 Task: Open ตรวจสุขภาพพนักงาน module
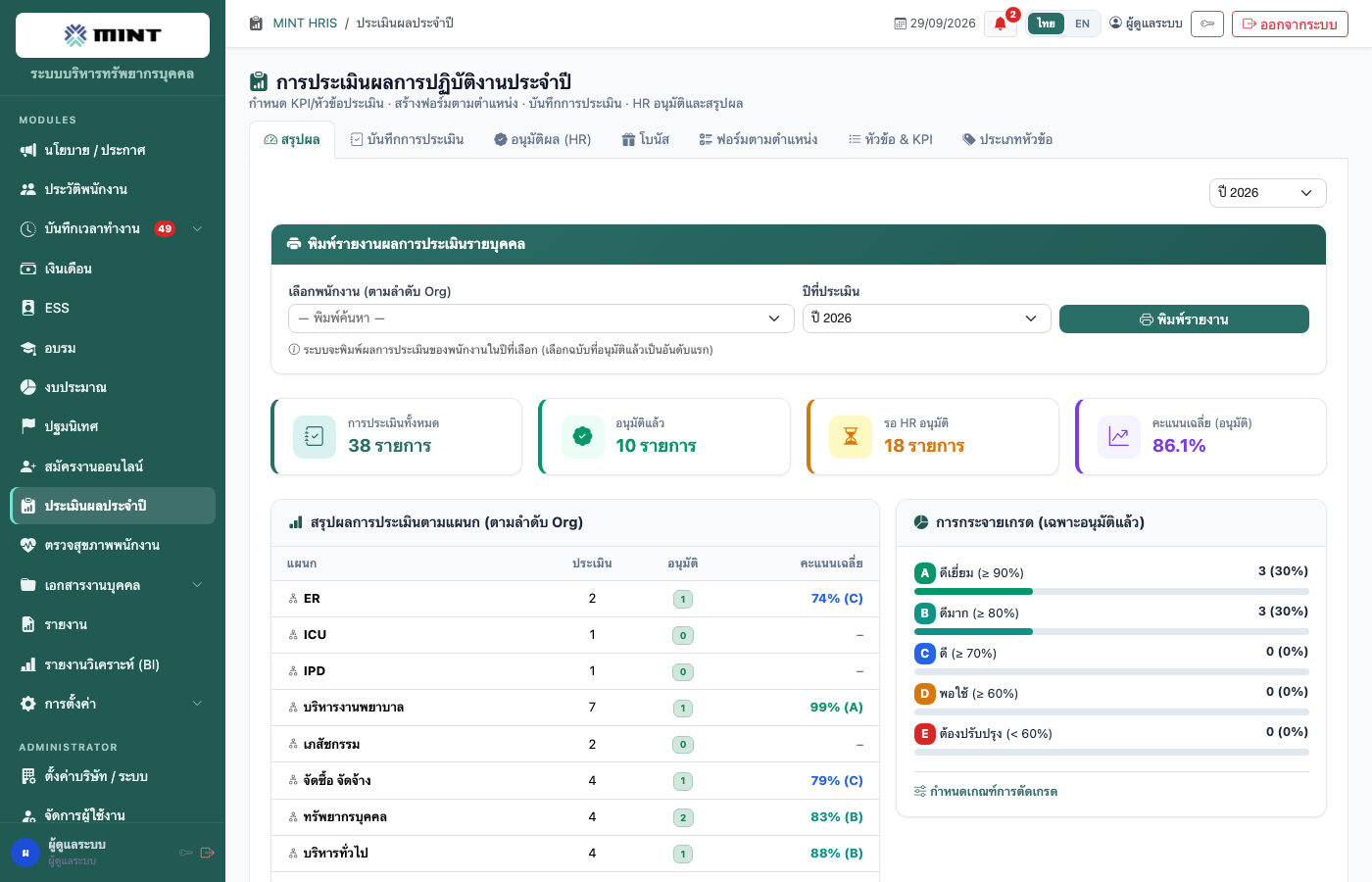click(113, 545)
